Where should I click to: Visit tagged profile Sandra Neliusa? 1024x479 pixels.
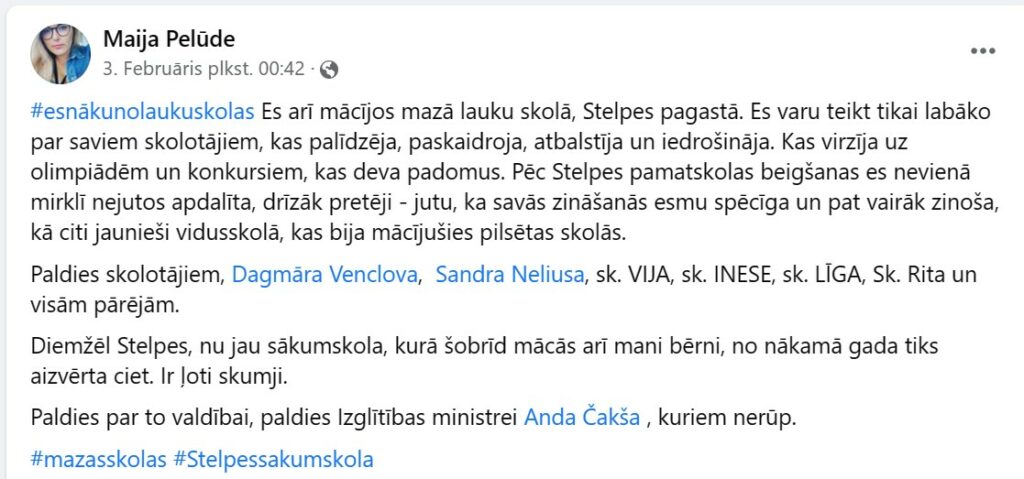coord(509,273)
